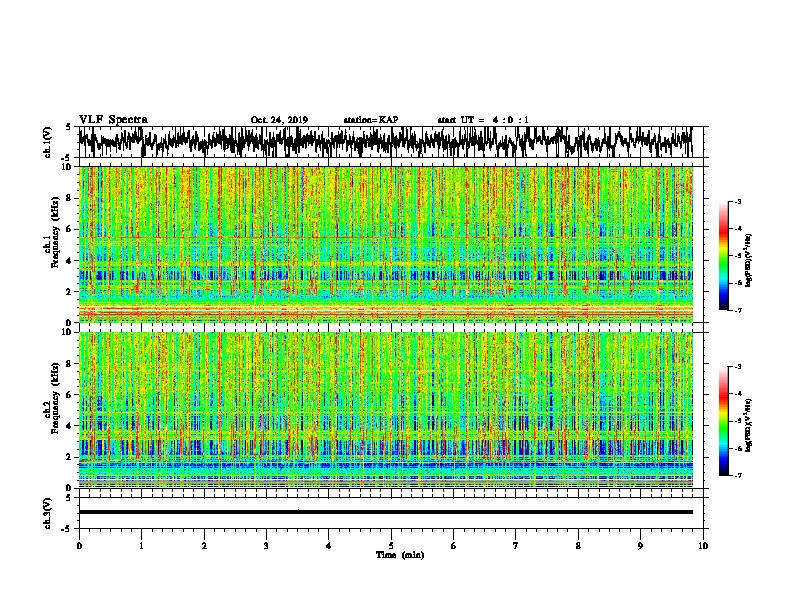
Task: Select the date text "Oct. 24, 2019"
Action: (x=279, y=120)
